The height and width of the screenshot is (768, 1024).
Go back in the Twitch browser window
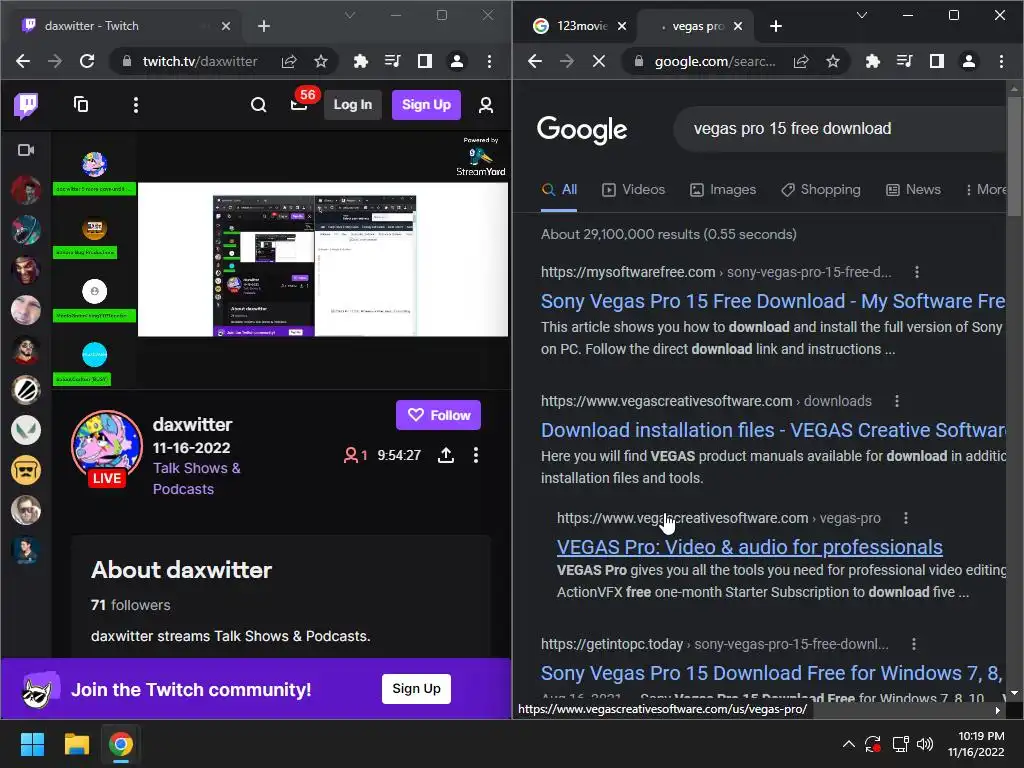tap(23, 61)
